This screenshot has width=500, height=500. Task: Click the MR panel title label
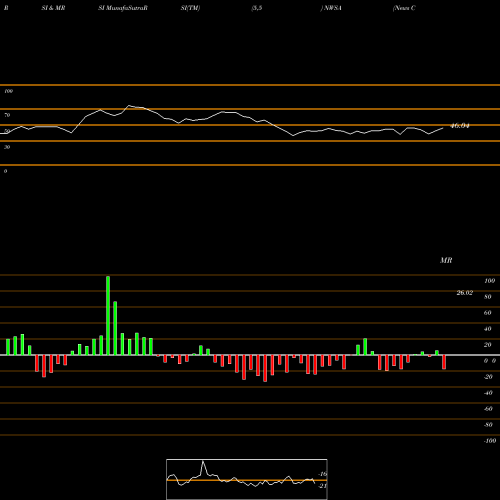(446, 260)
